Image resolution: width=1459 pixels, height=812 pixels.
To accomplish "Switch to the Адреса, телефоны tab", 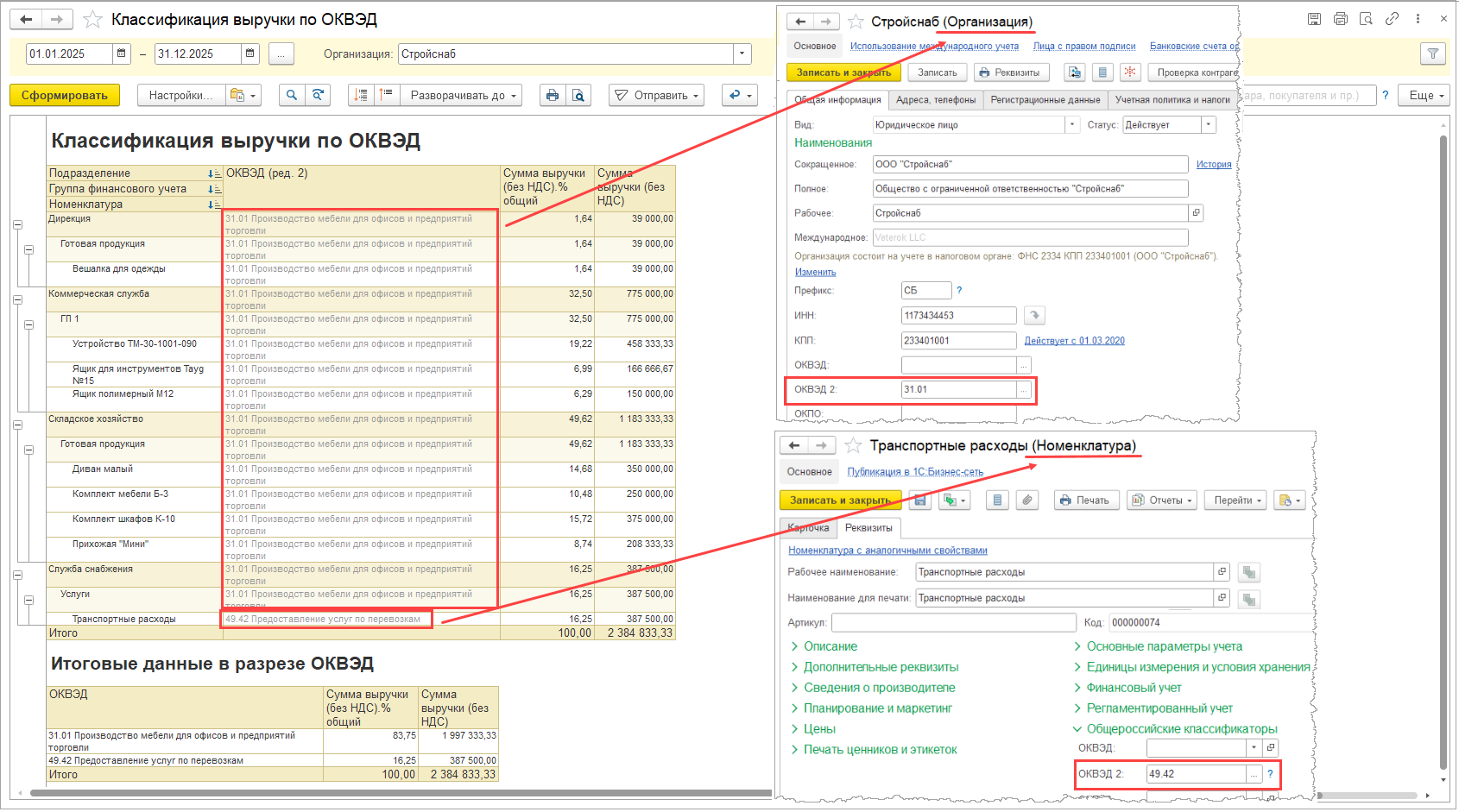I will 936,100.
